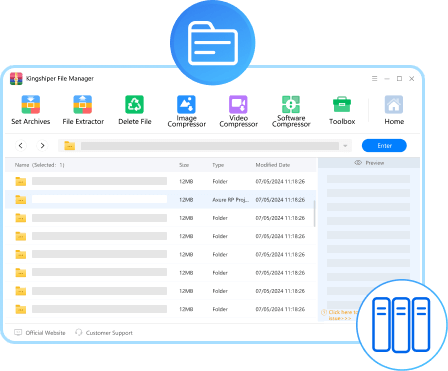Viewport: 448px width, 371px height.
Task: Navigate forward with the right arrow
Action: 42,146
